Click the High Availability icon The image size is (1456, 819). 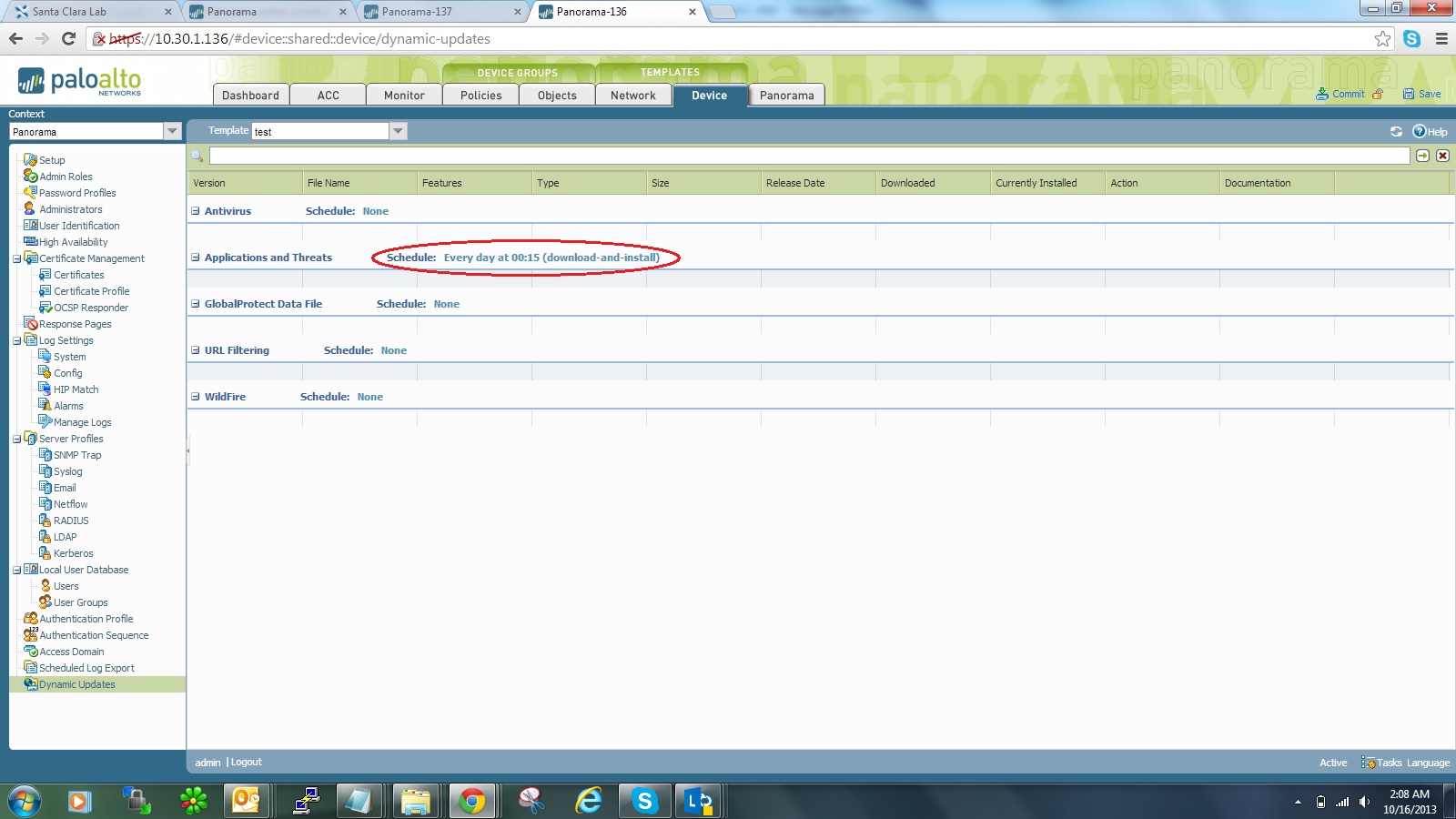click(x=30, y=242)
